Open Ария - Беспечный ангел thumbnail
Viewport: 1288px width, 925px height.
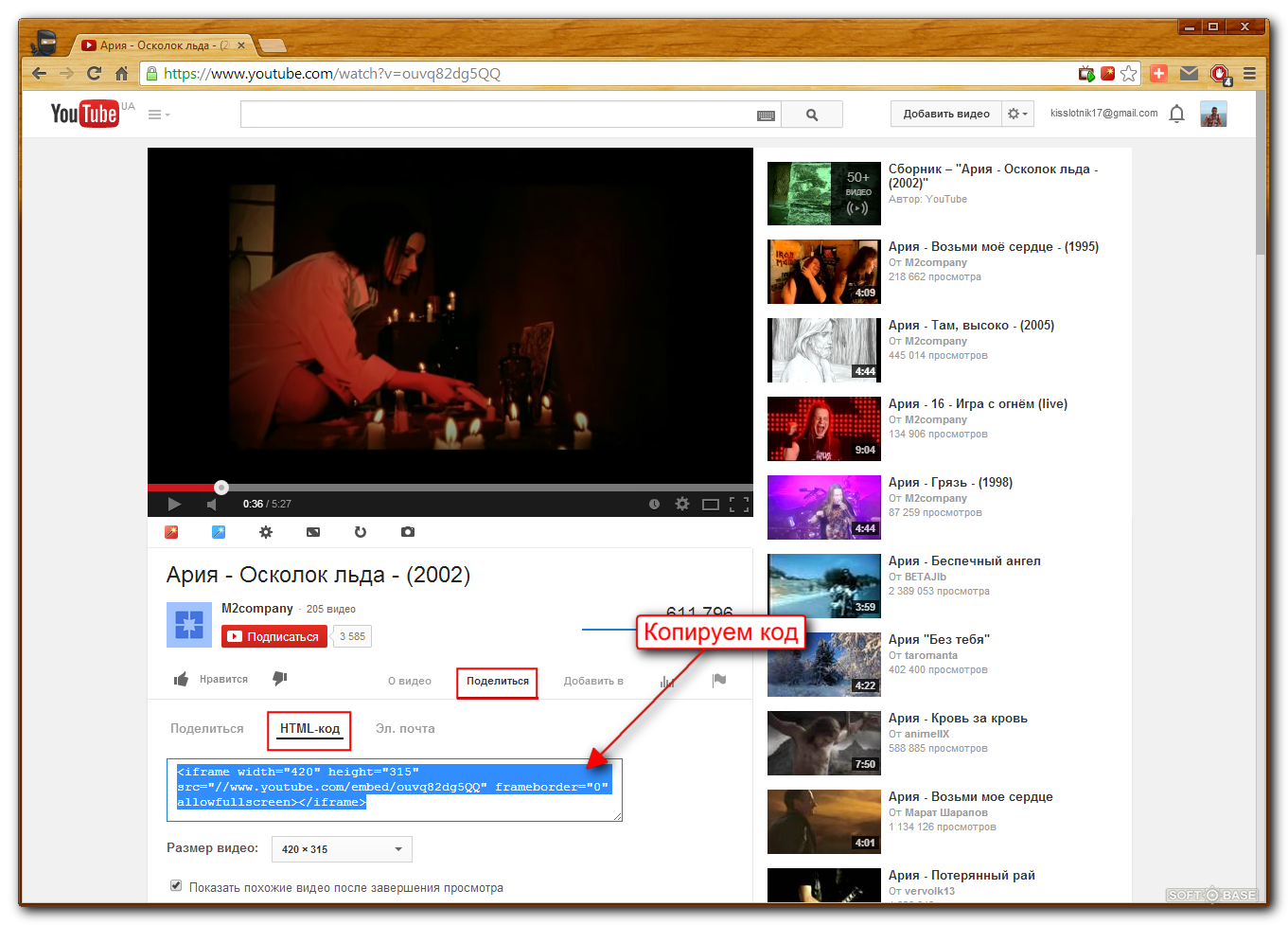click(x=824, y=586)
